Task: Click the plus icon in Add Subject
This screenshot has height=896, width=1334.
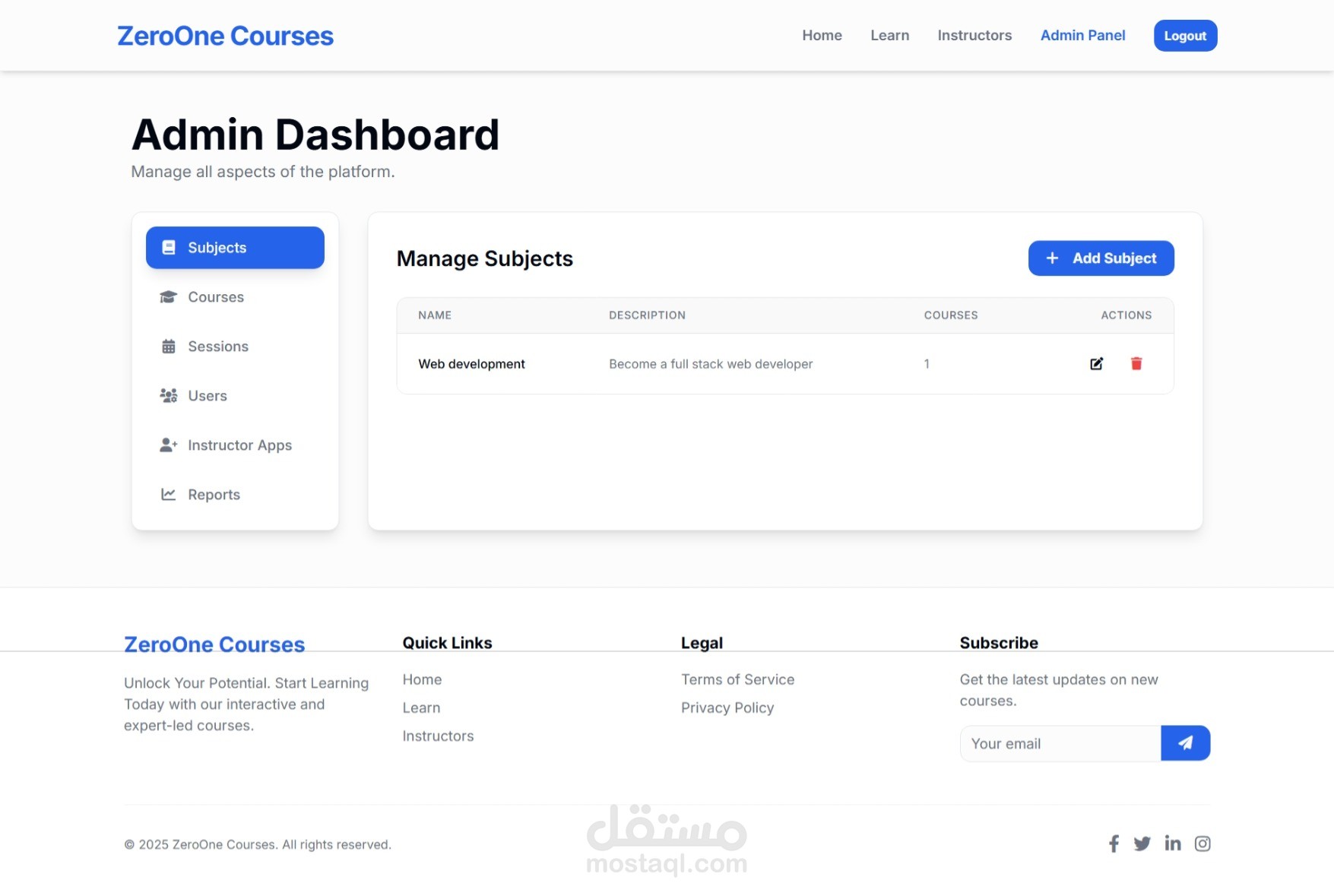Action: coord(1052,258)
